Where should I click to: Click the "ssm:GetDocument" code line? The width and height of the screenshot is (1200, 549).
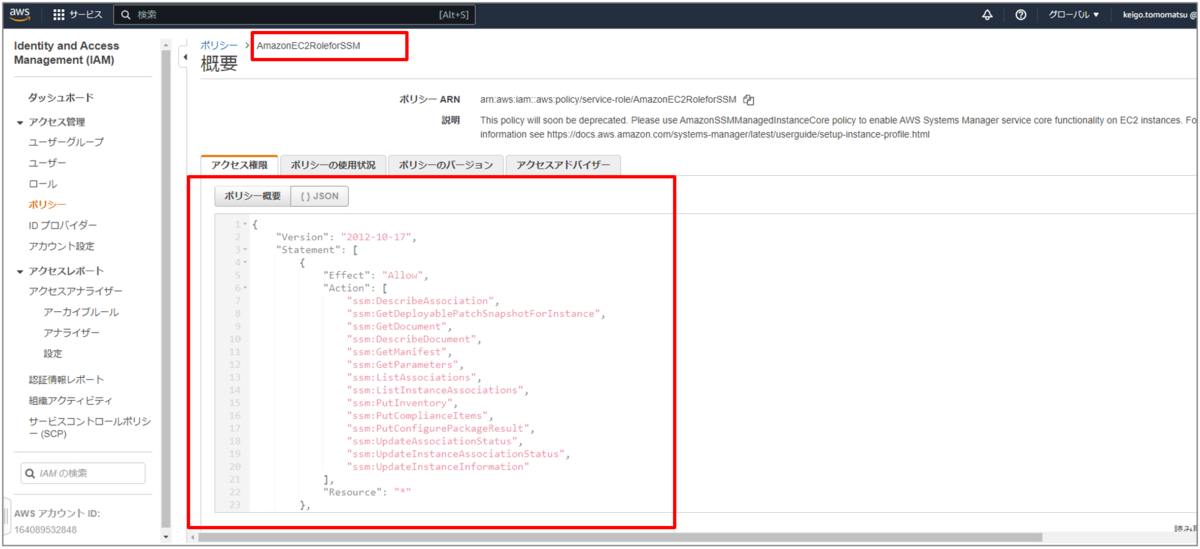(x=400, y=327)
